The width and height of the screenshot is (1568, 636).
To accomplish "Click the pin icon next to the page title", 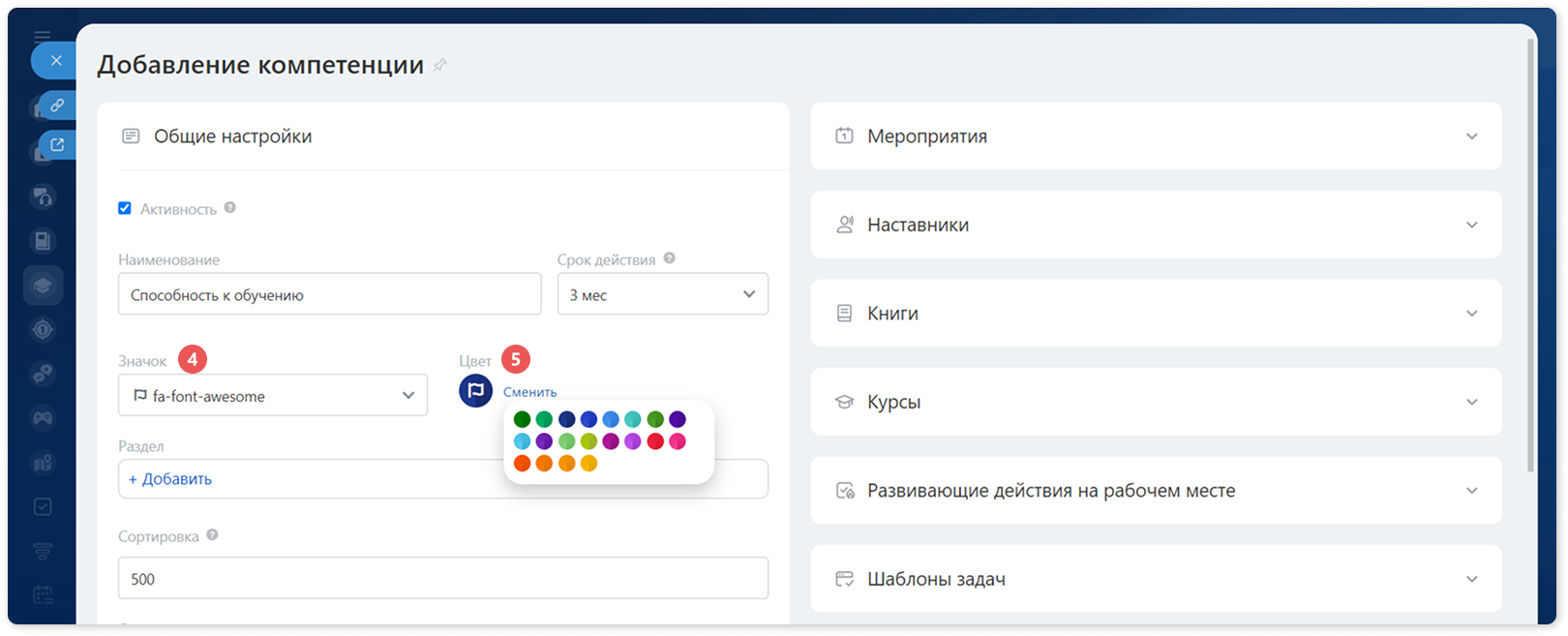I will 440,65.
